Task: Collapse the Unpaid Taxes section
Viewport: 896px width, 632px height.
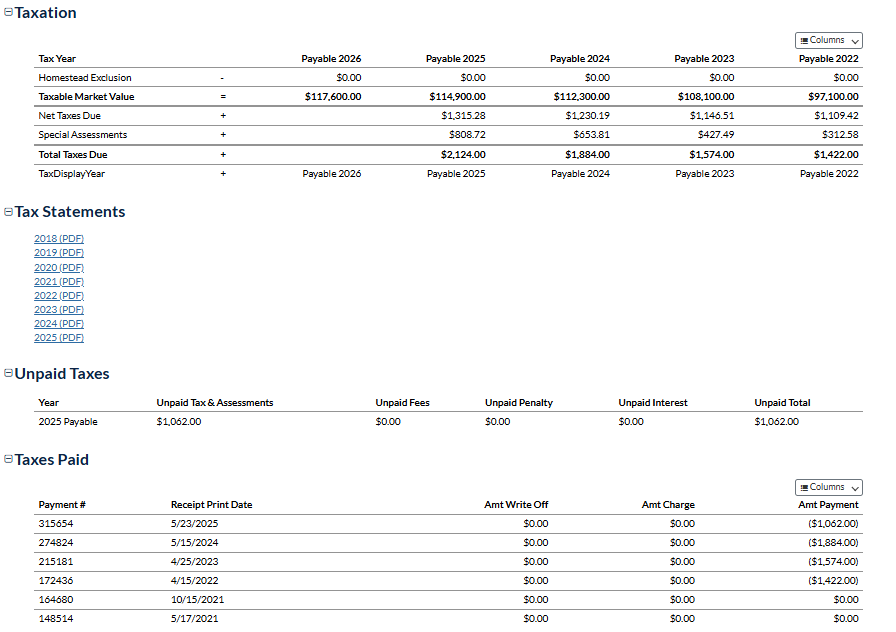Action: [x=9, y=373]
